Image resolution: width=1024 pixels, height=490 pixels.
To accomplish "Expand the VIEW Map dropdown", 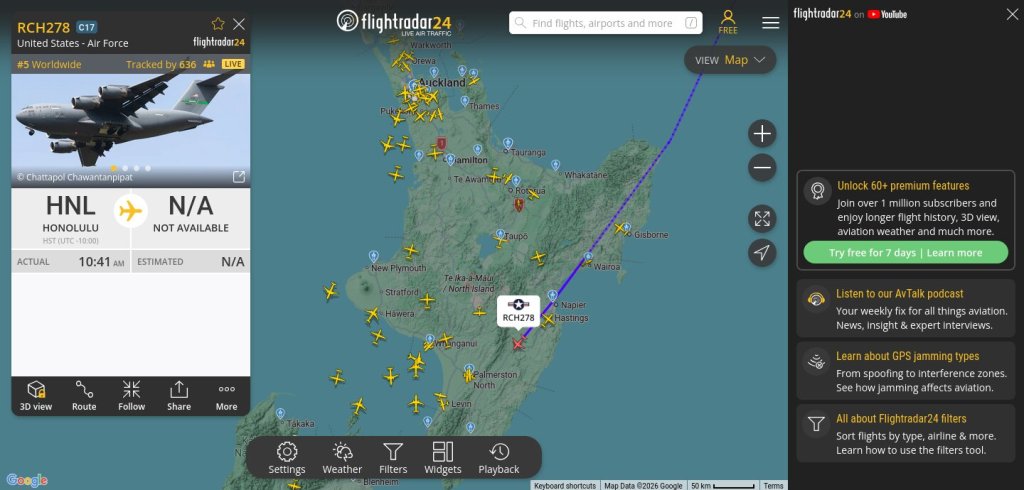I will [730, 60].
